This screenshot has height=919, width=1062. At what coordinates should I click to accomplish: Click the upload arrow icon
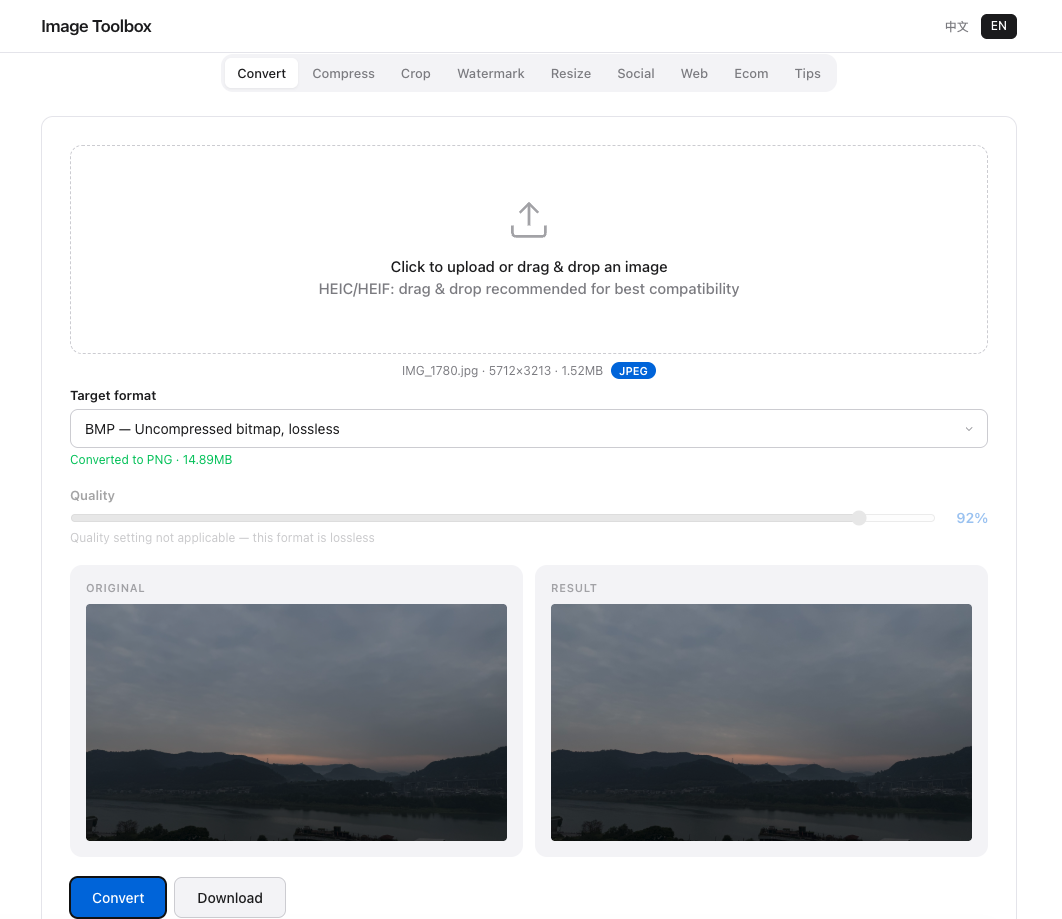tap(528, 220)
